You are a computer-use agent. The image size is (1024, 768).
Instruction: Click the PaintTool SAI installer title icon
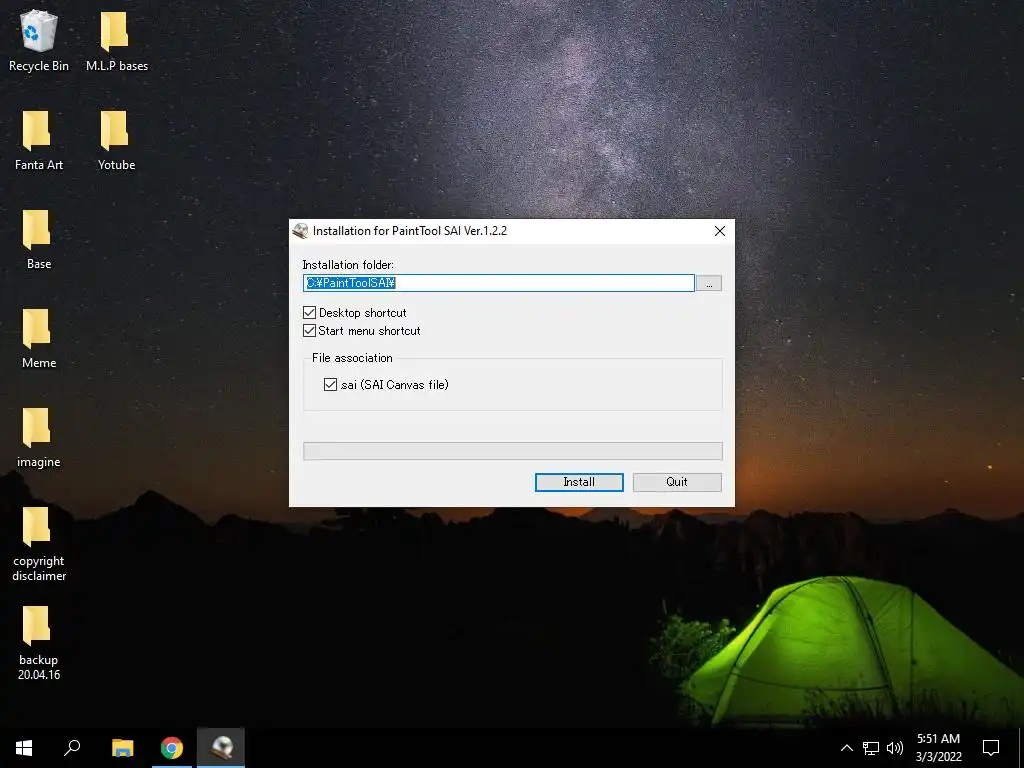click(x=300, y=231)
